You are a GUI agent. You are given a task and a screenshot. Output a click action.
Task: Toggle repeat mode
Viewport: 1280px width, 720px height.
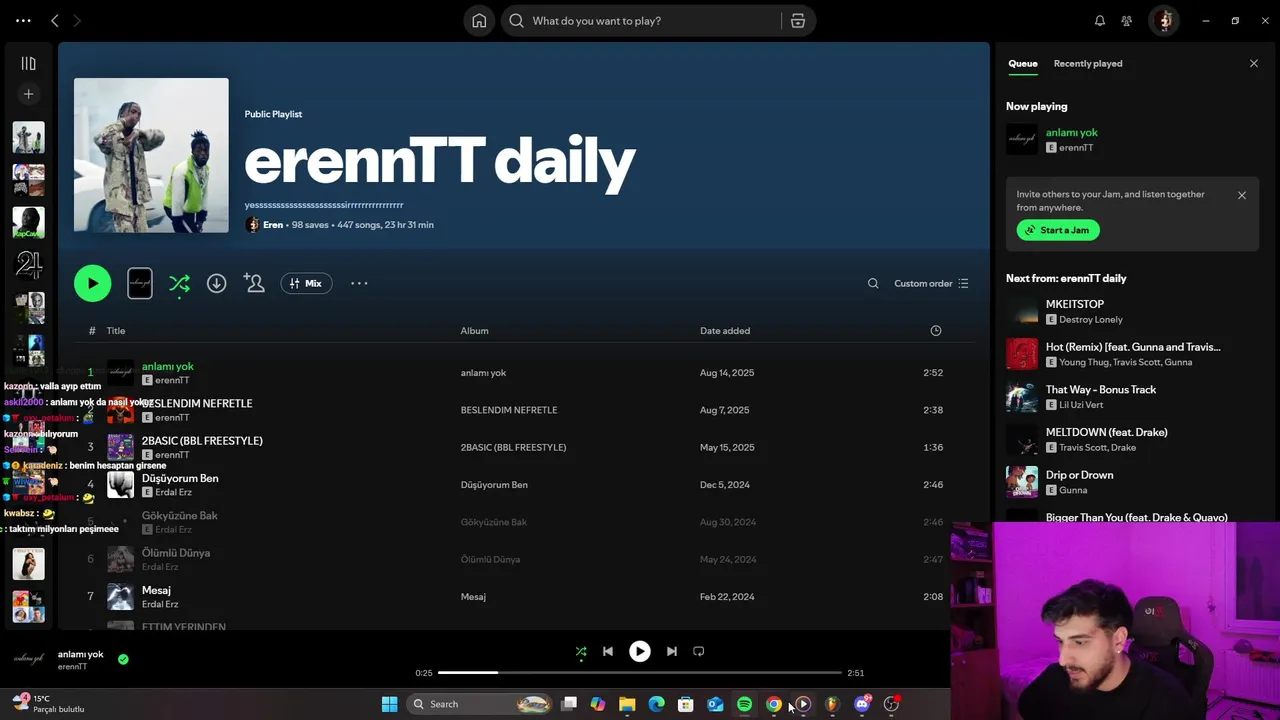click(x=699, y=651)
